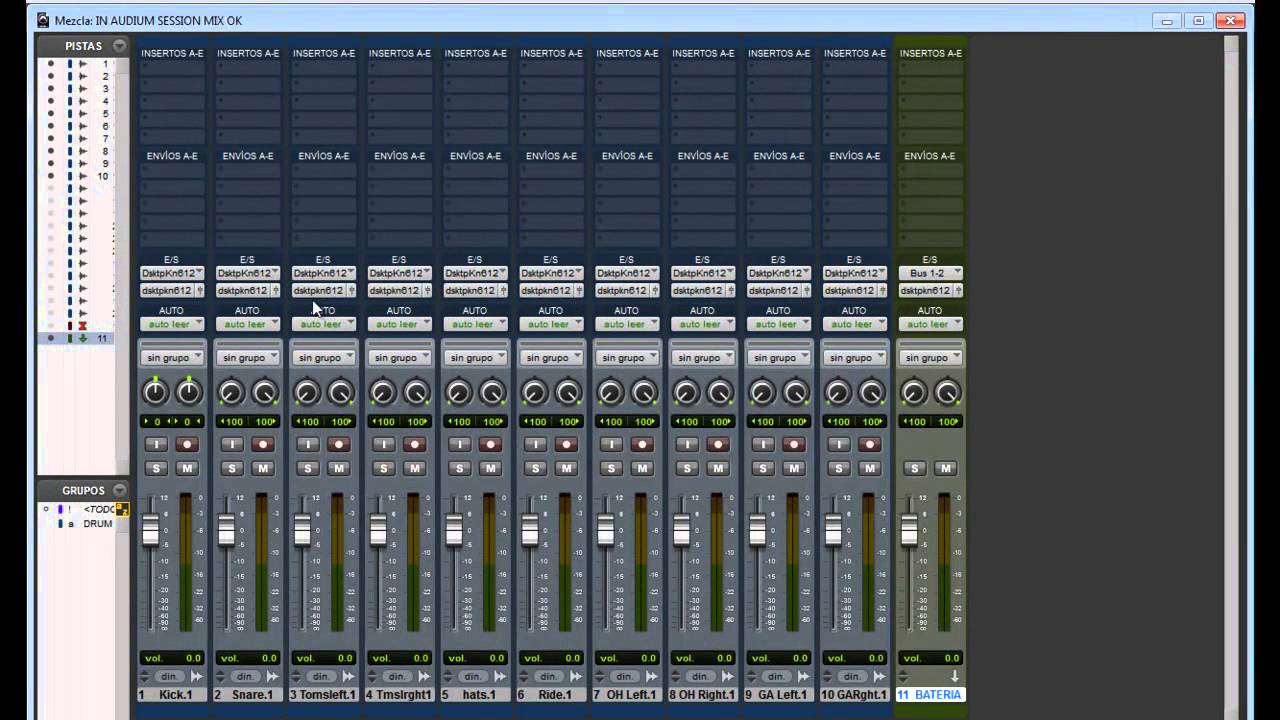Arm record on the Kick.1 track
This screenshot has width=1280, height=720.
click(x=187, y=444)
